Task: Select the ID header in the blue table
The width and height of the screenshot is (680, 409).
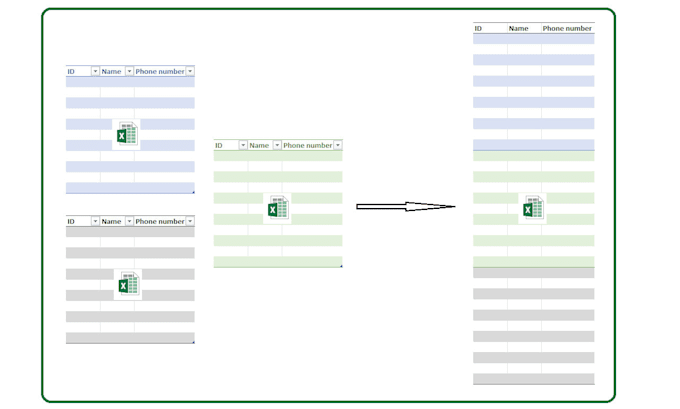Action: pyautogui.click(x=71, y=72)
